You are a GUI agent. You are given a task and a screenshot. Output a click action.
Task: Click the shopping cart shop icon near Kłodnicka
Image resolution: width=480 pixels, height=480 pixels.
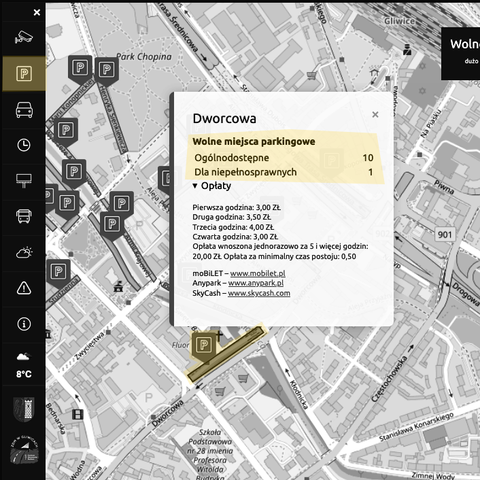coord(243,378)
